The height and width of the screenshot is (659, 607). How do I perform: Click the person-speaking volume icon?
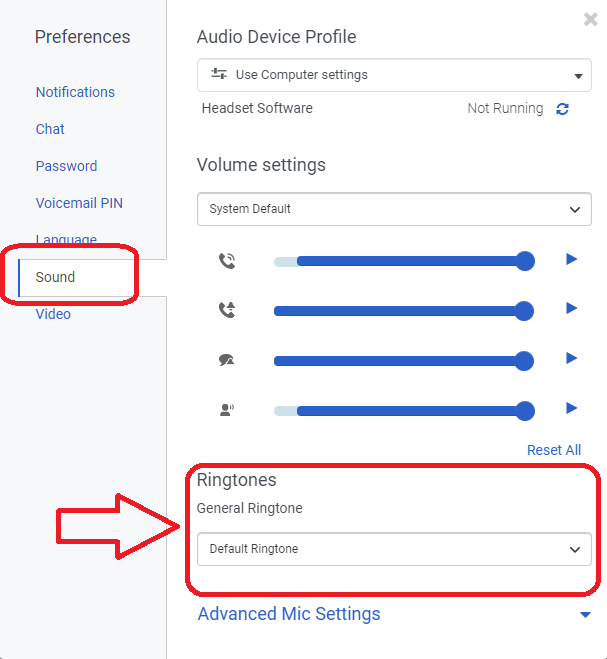click(227, 409)
